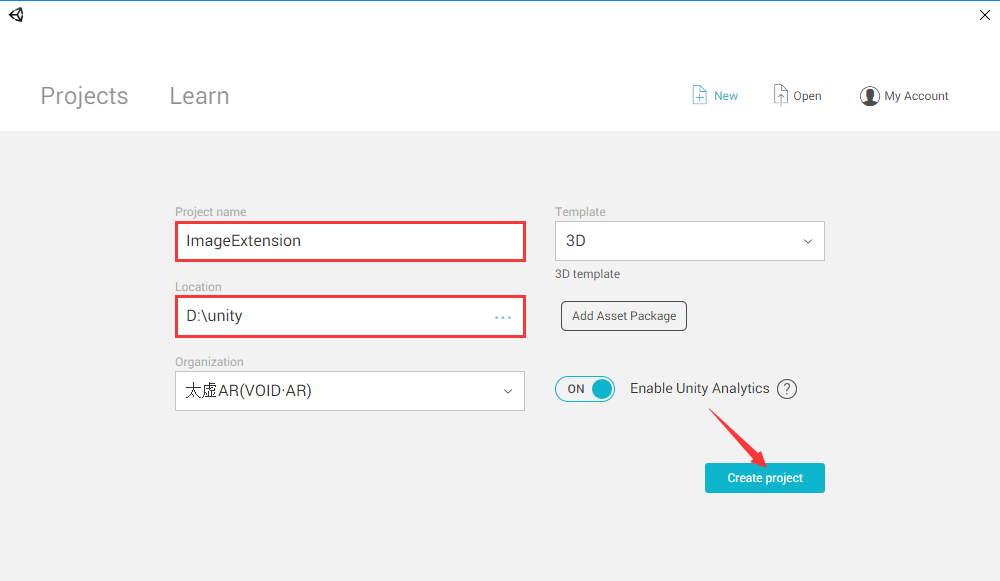1000x581 pixels.
Task: Click the My Account avatar icon
Action: [869, 96]
